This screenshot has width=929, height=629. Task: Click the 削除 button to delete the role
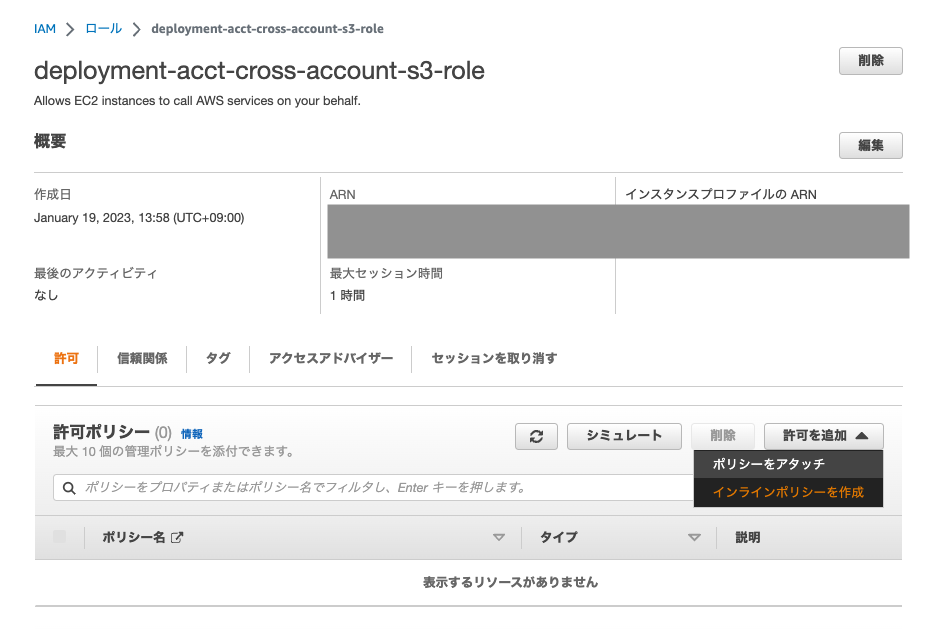(869, 61)
